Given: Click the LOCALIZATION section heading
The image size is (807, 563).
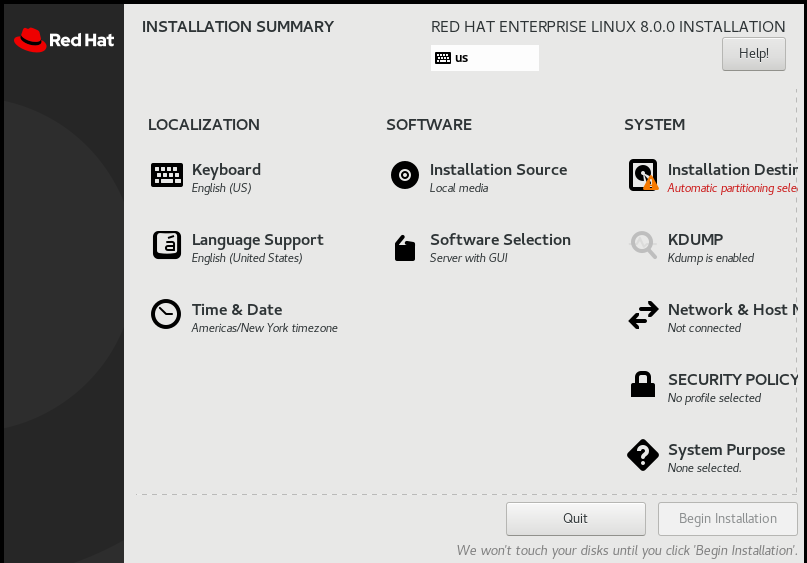Looking at the screenshot, I should (x=204, y=125).
